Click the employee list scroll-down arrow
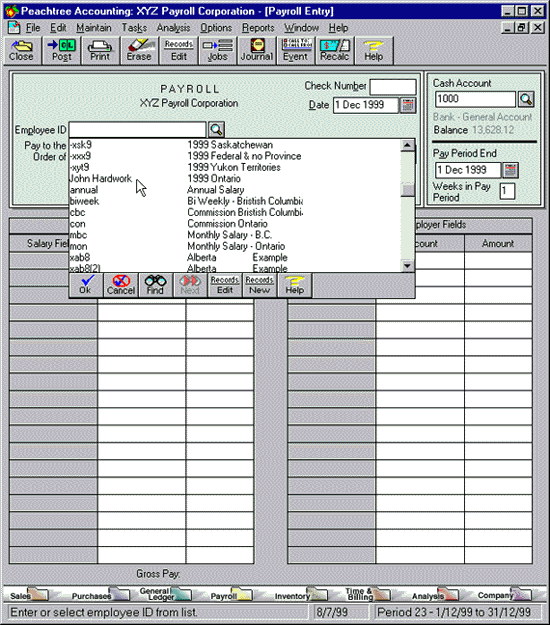550x625 pixels. [407, 266]
